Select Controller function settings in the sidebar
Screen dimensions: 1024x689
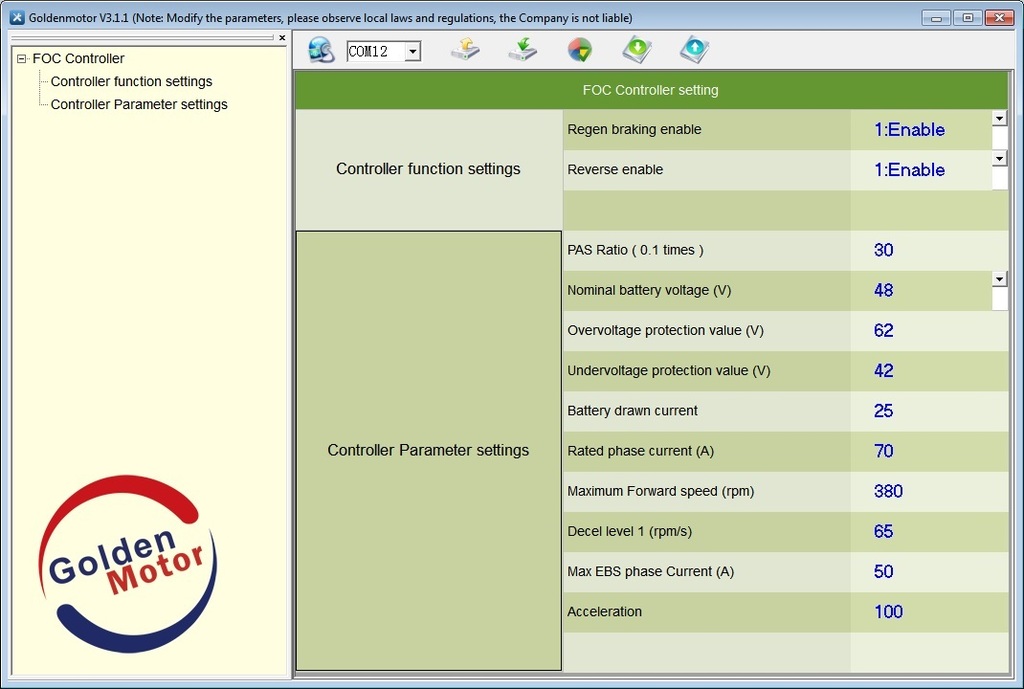click(131, 81)
